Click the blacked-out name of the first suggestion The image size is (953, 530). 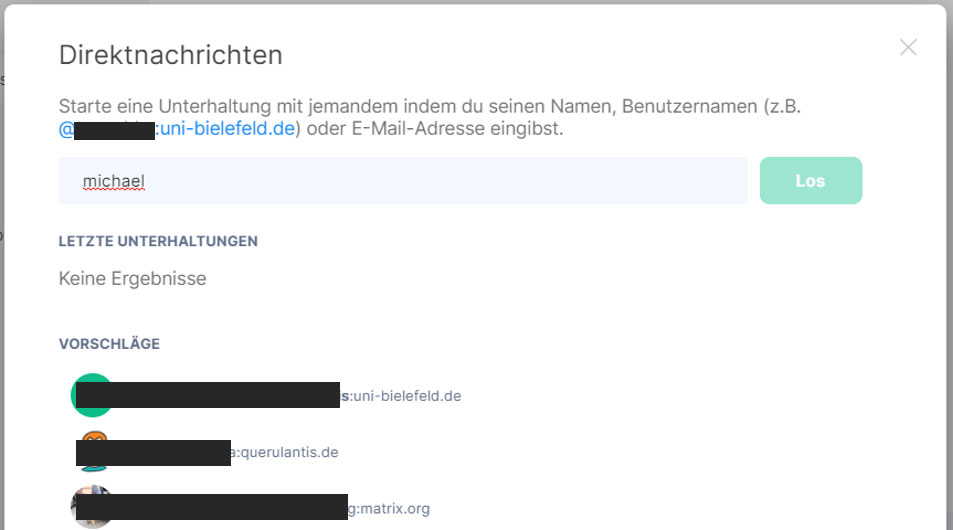(x=207, y=395)
